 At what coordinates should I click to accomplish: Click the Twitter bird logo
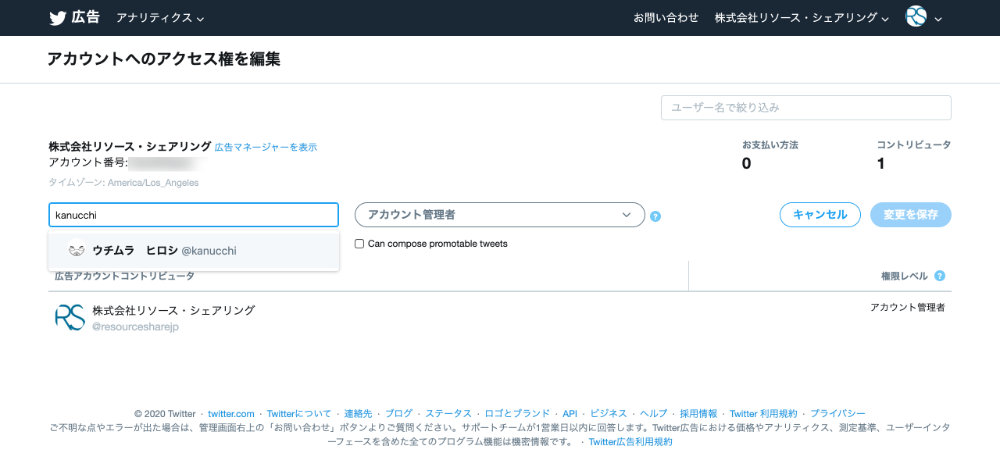click(58, 18)
